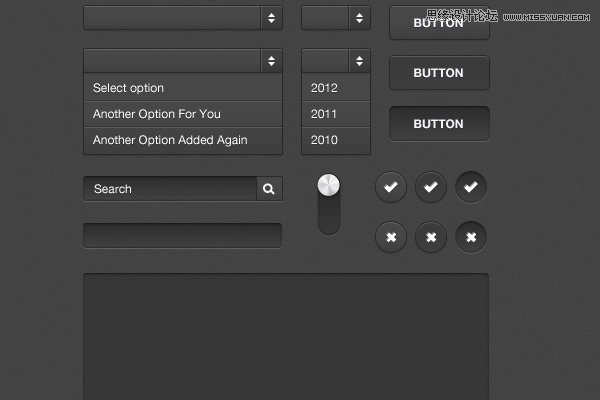Click inside the Search text field

click(x=170, y=189)
